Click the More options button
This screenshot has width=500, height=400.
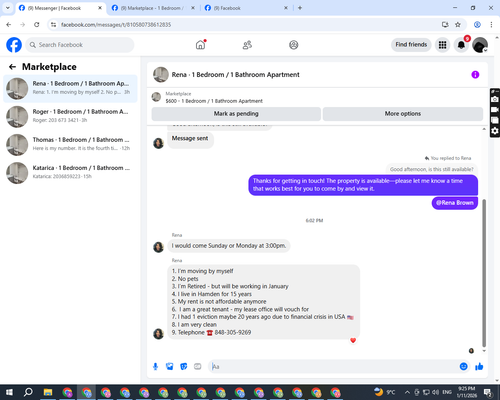pyautogui.click(x=403, y=114)
